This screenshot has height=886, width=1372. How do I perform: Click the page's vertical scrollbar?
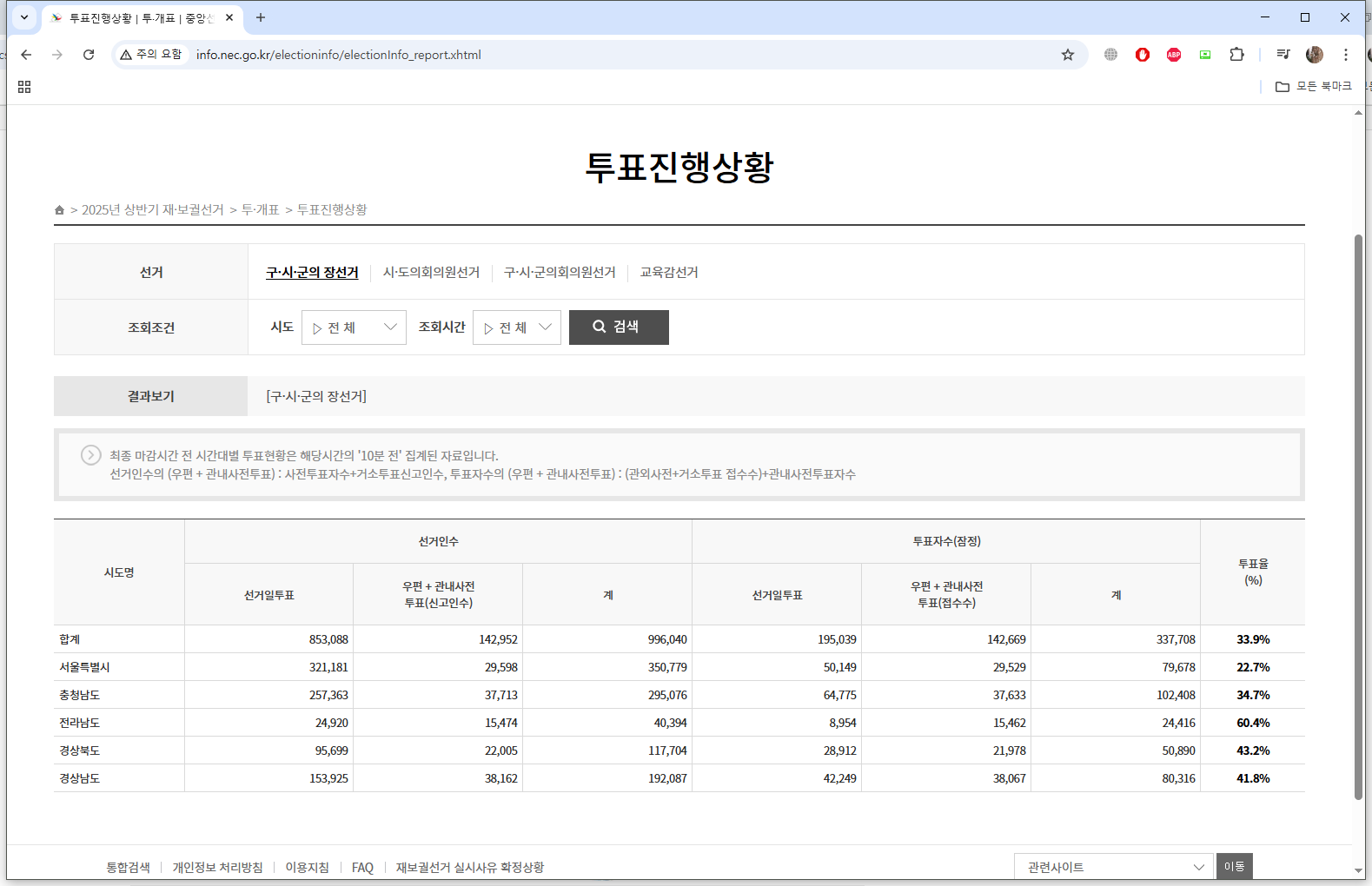[x=1358, y=516]
